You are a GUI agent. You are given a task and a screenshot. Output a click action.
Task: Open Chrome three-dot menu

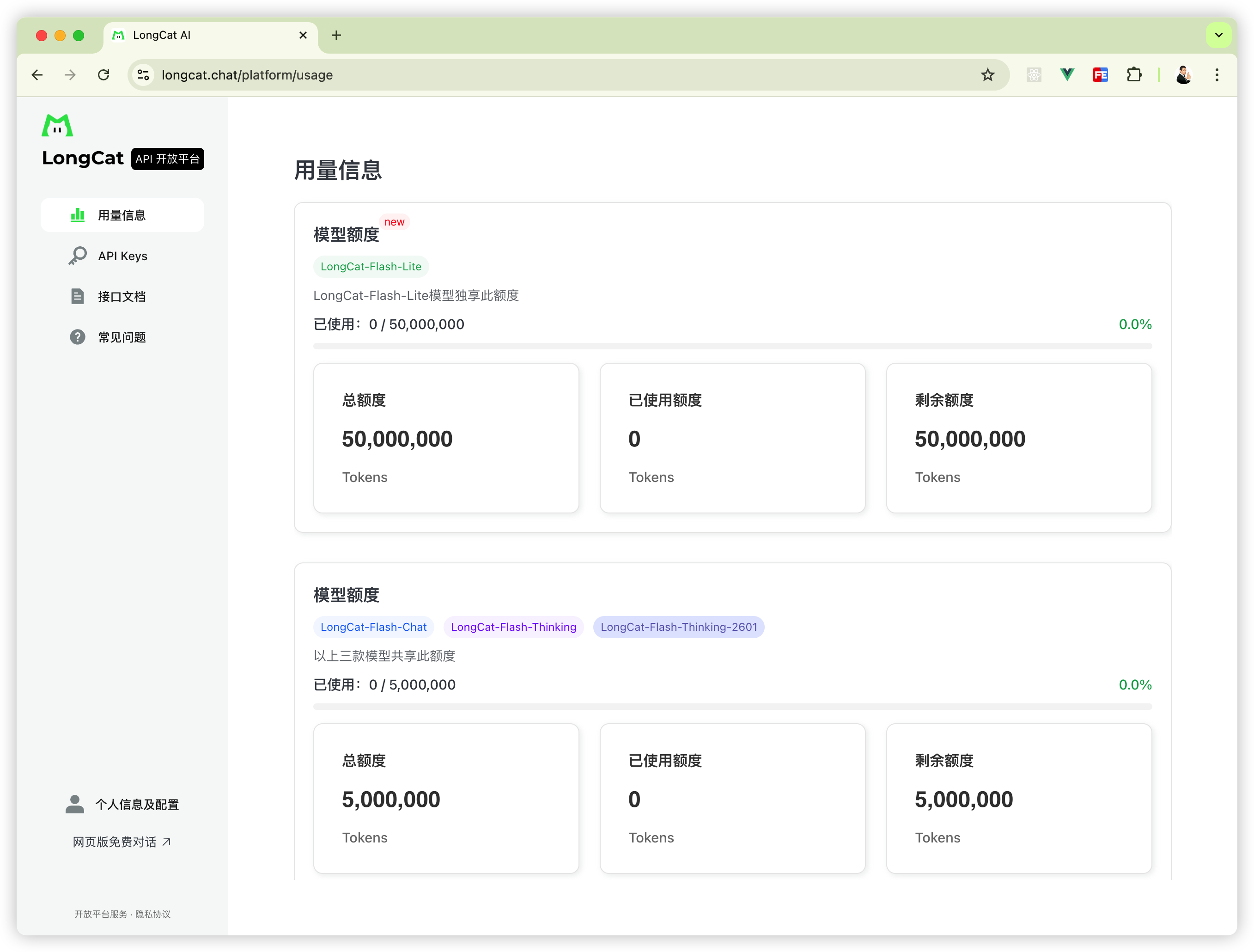pos(1217,75)
